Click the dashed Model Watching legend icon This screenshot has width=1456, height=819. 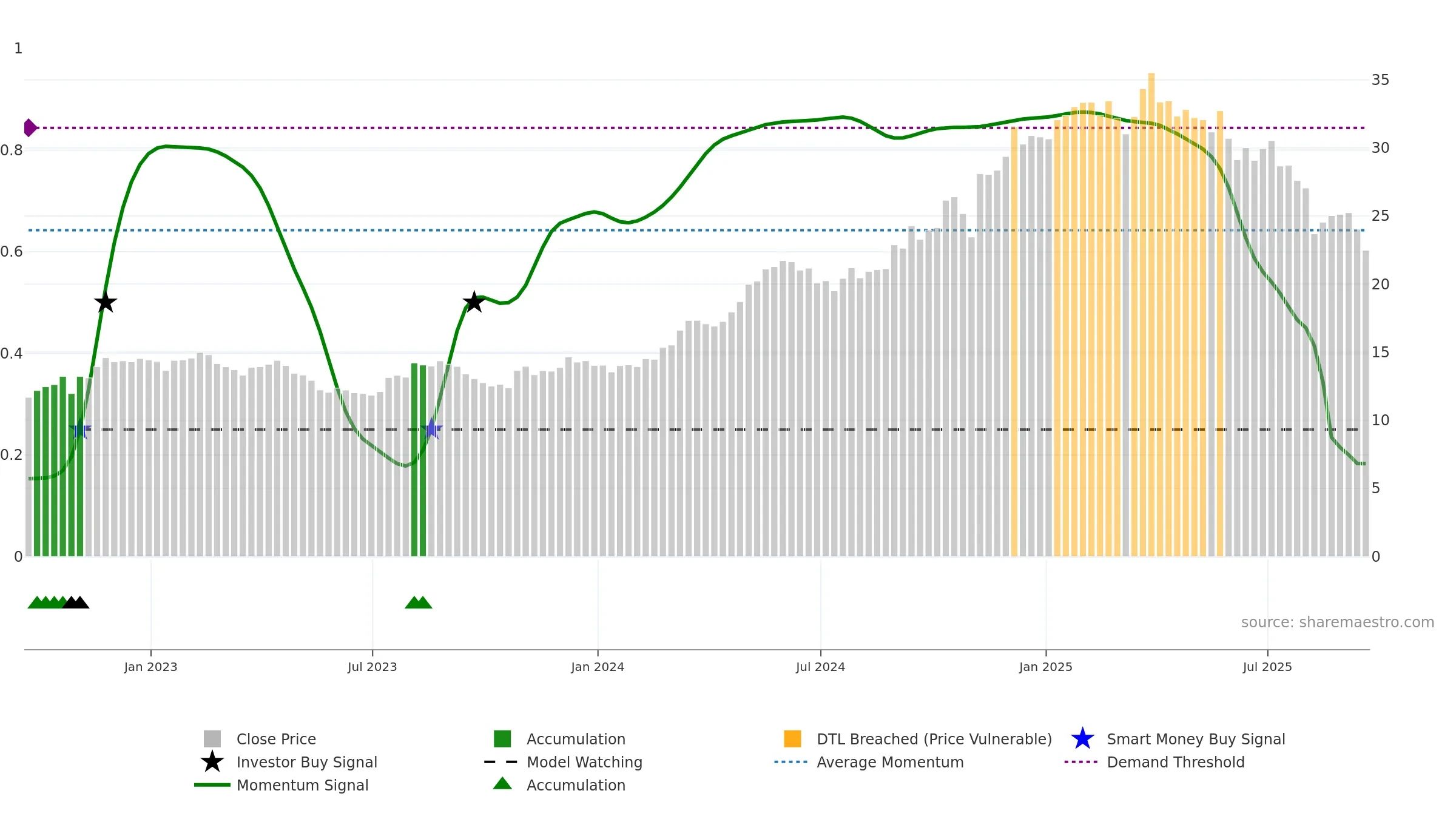pos(501,762)
